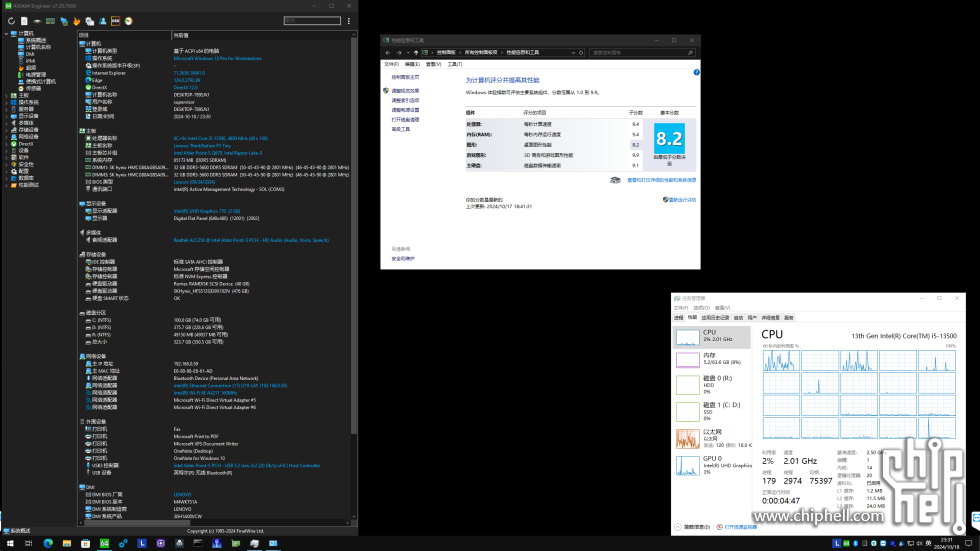The image size is (980, 551).
Task: Expand the 存储设备 storage tree node
Action: (6, 130)
